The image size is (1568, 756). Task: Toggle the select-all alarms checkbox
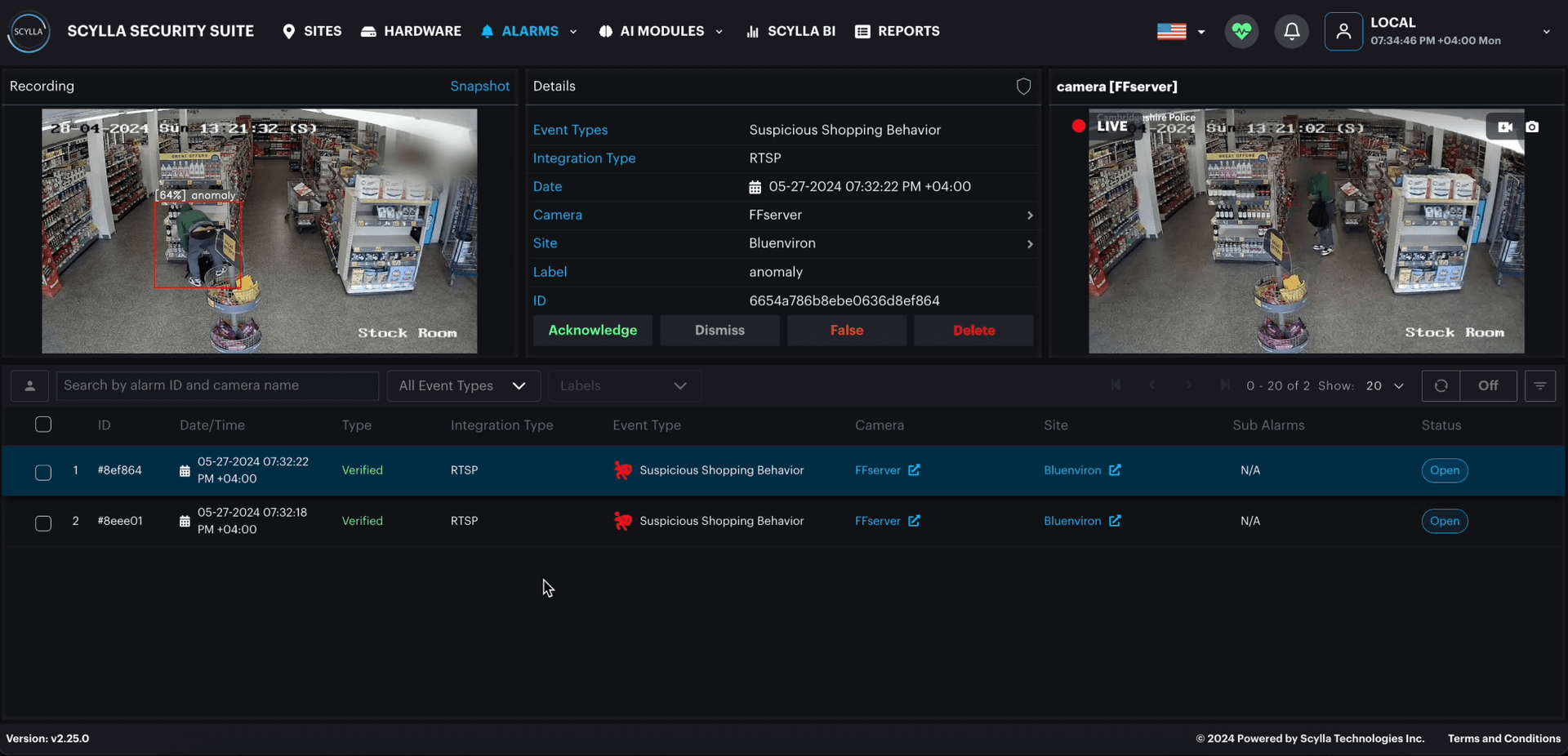[x=43, y=425]
